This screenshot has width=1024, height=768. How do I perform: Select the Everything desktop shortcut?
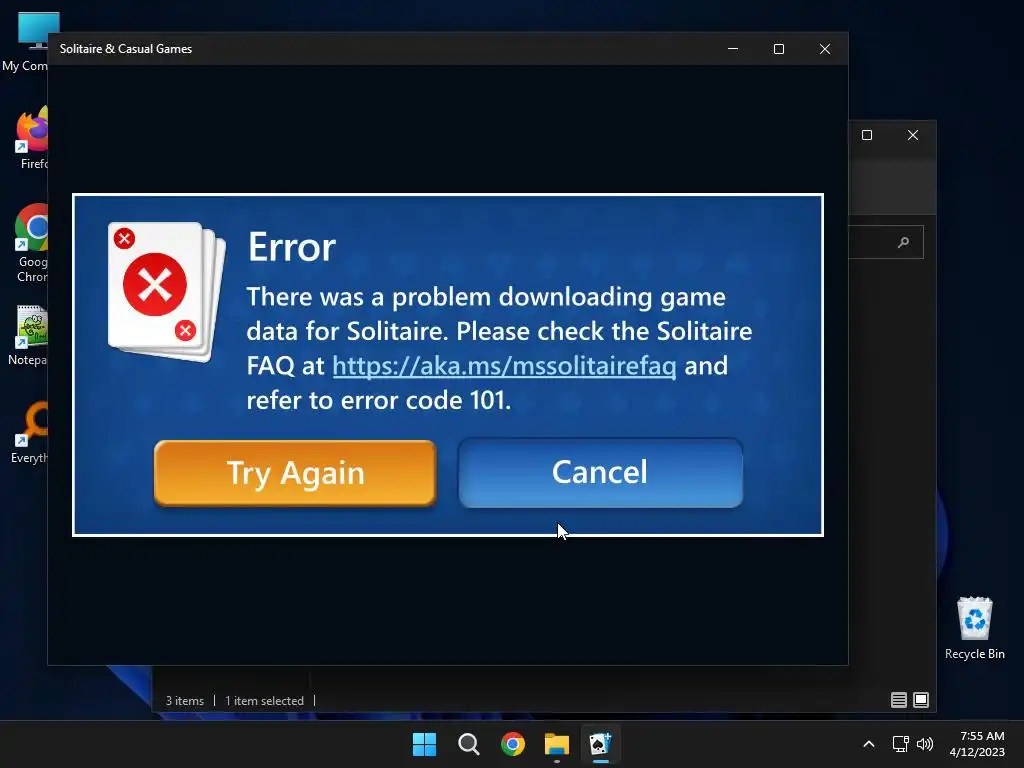(x=29, y=432)
